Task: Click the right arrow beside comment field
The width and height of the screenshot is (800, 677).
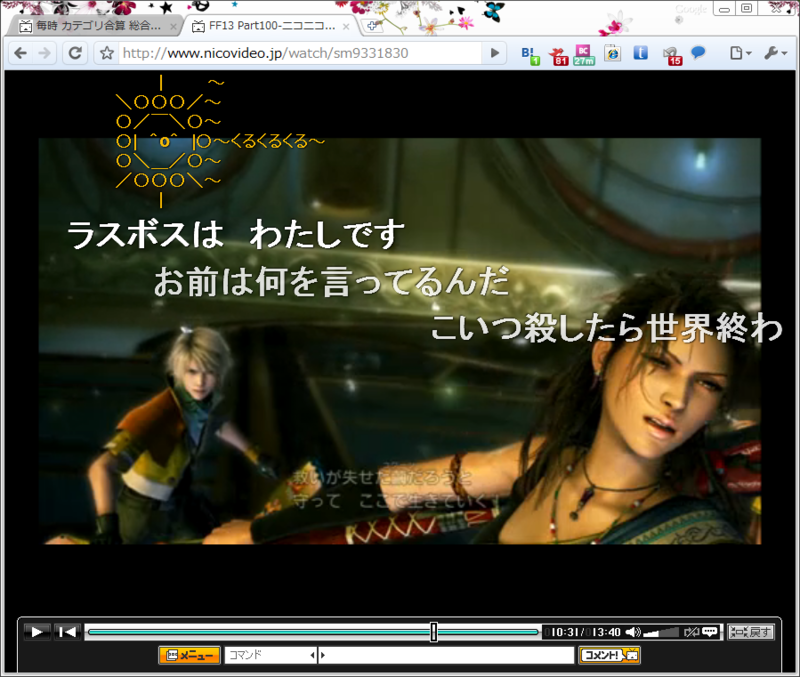Action: pos(322,655)
